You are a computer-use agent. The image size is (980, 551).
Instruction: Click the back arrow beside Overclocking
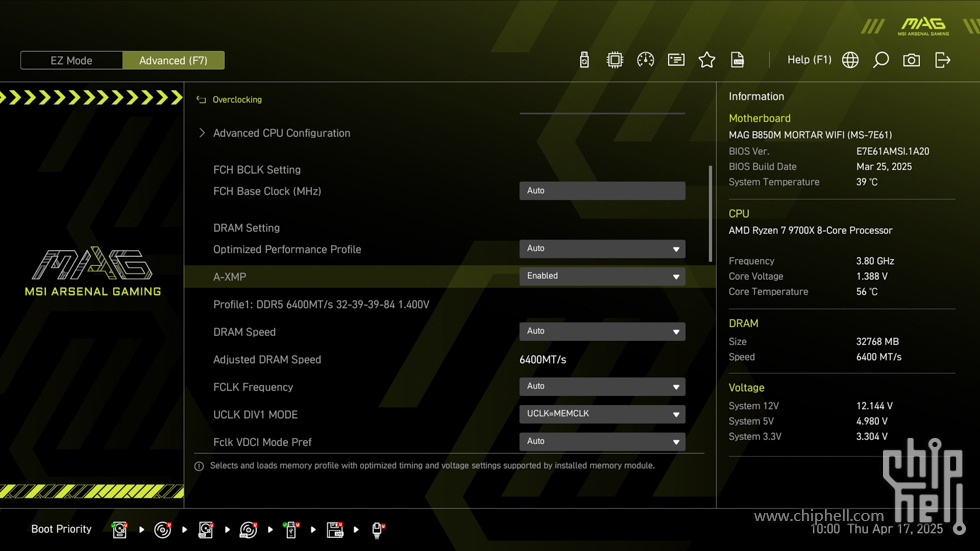click(x=201, y=99)
